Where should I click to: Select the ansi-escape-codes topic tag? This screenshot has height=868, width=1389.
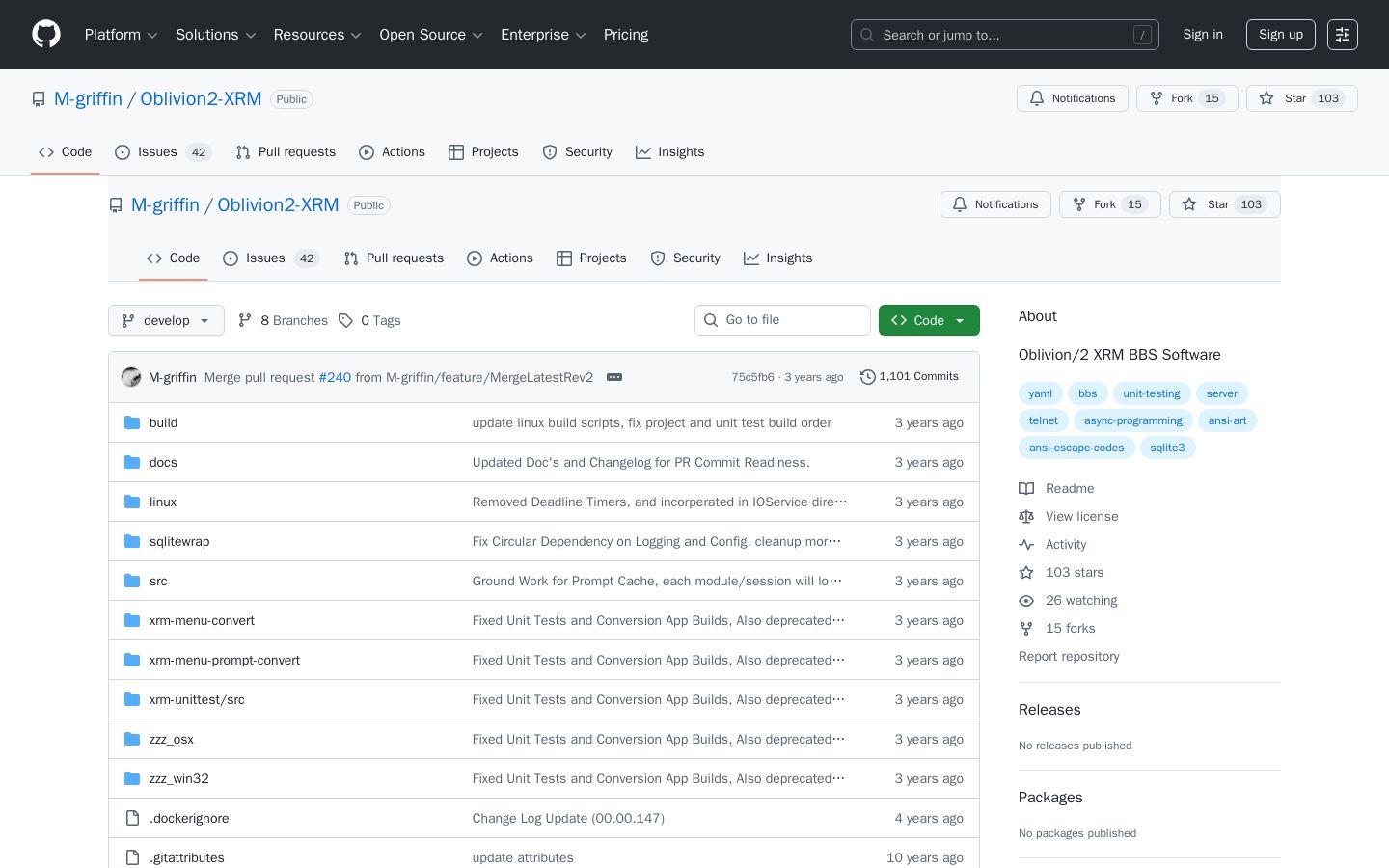click(x=1076, y=448)
